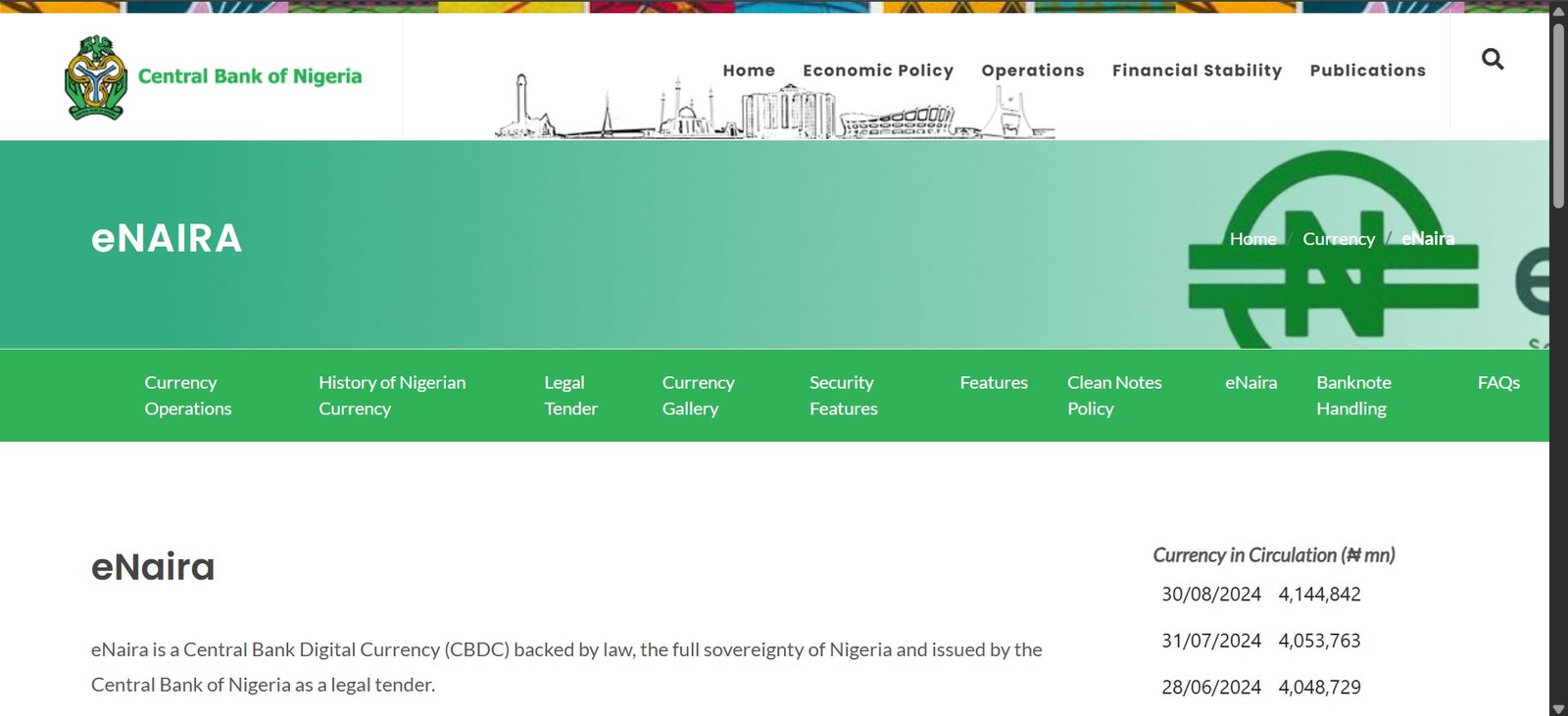
Task: Go to eNaira tab in green bar
Action: [1251, 383]
